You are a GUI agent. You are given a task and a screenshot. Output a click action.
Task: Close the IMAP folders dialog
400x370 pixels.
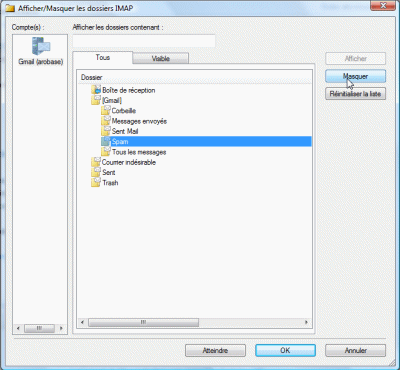coord(383,6)
